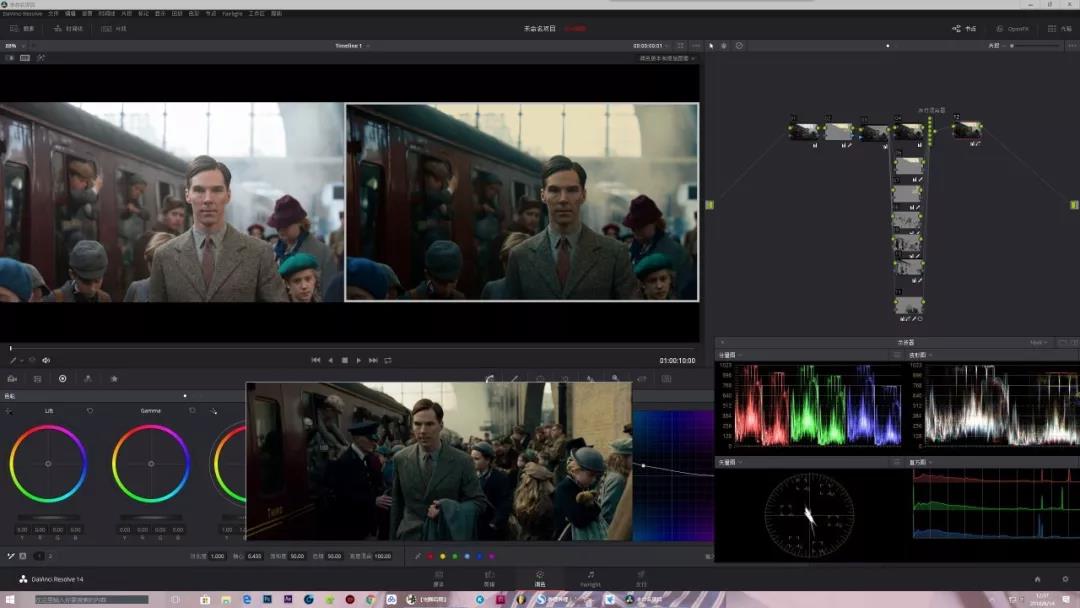Select the Color Wheels palette icon

click(x=62, y=379)
